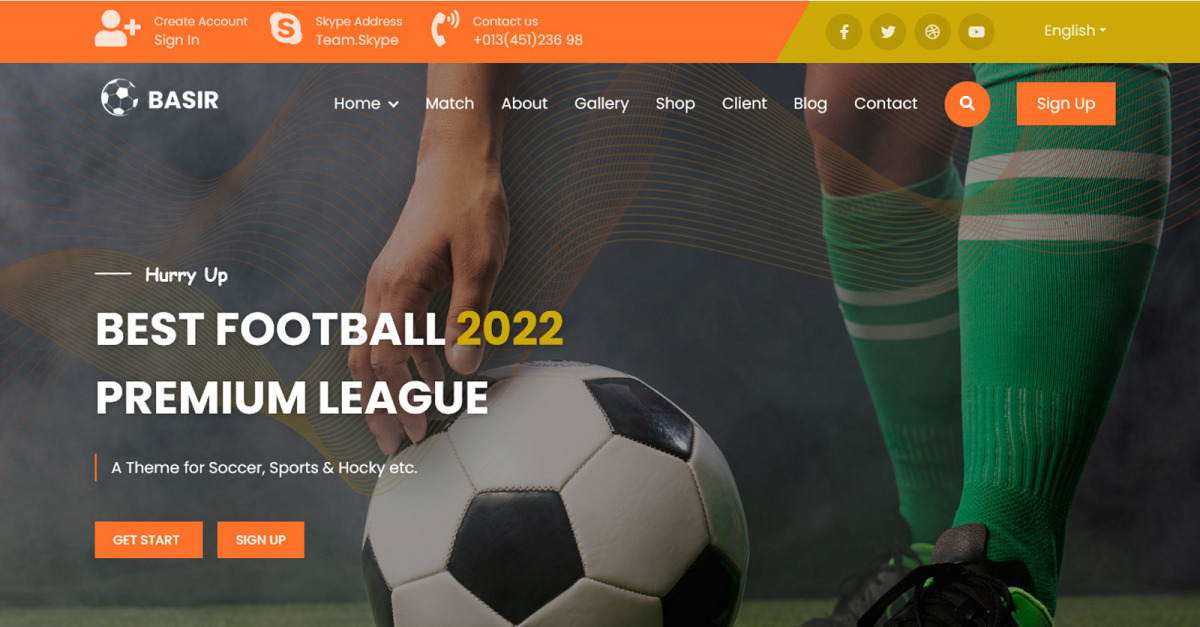This screenshot has height=627, width=1200.
Task: Expand the Home menu chevron
Action: (394, 104)
